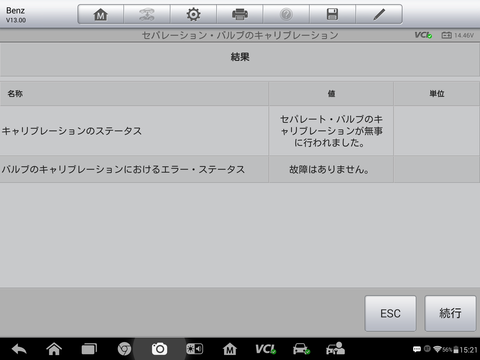Image resolution: width=480 pixels, height=360 pixels.
Task: Save the result with floppy disk icon
Action: pyautogui.click(x=332, y=14)
